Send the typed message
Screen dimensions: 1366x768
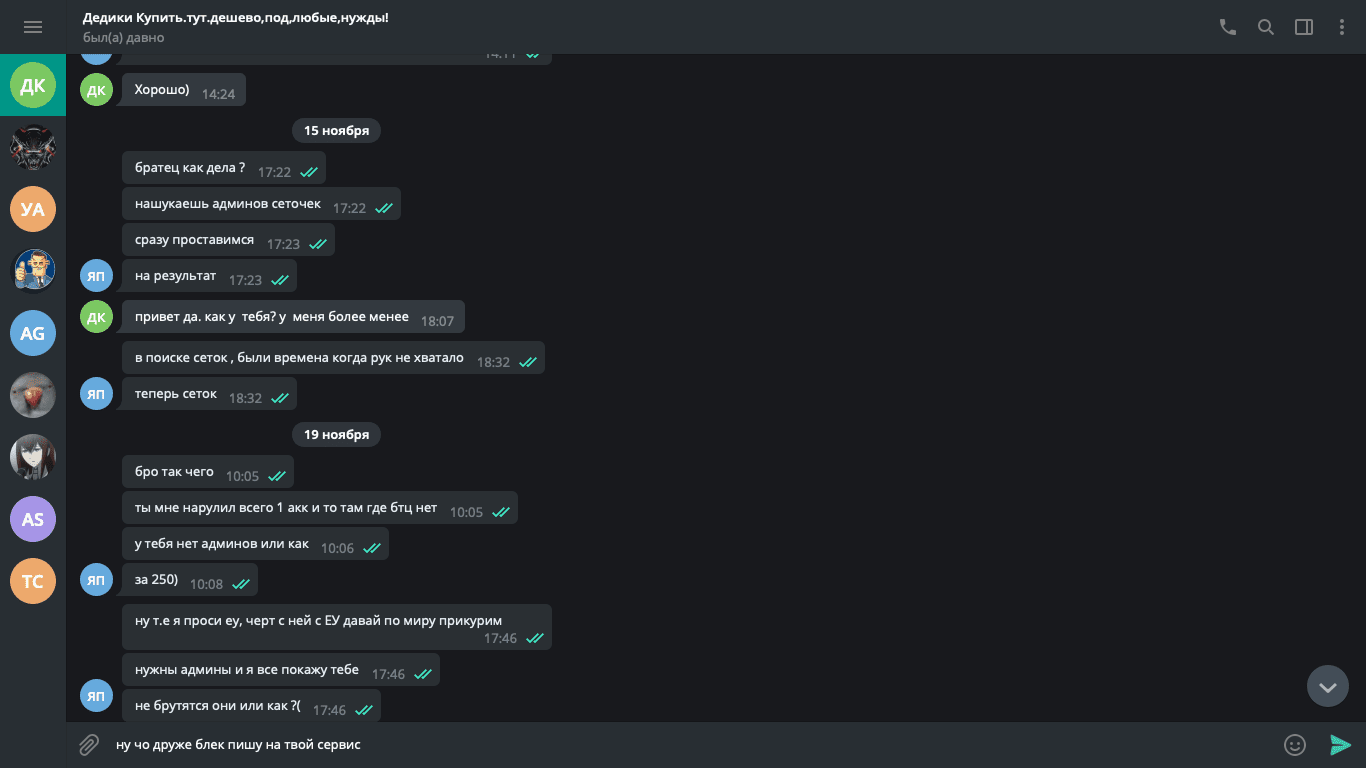[x=1340, y=745]
